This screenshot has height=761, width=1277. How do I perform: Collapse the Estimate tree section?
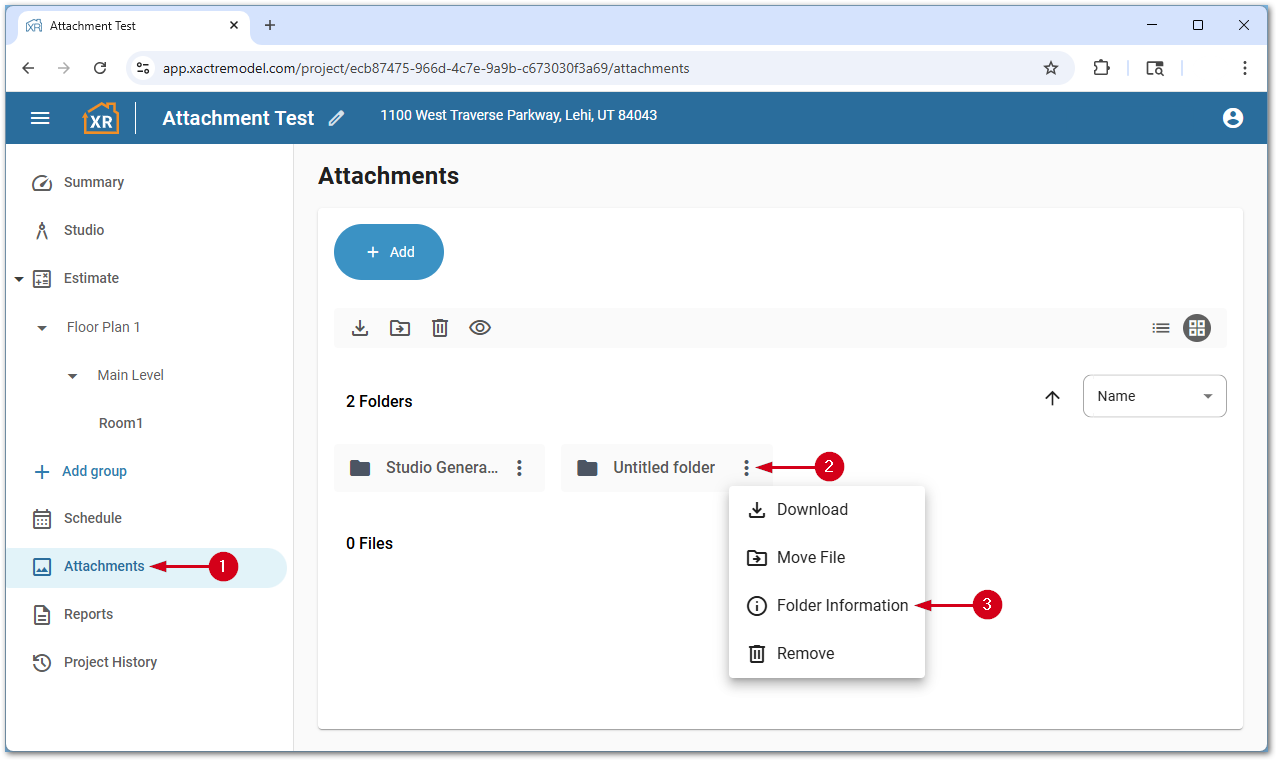(19, 279)
